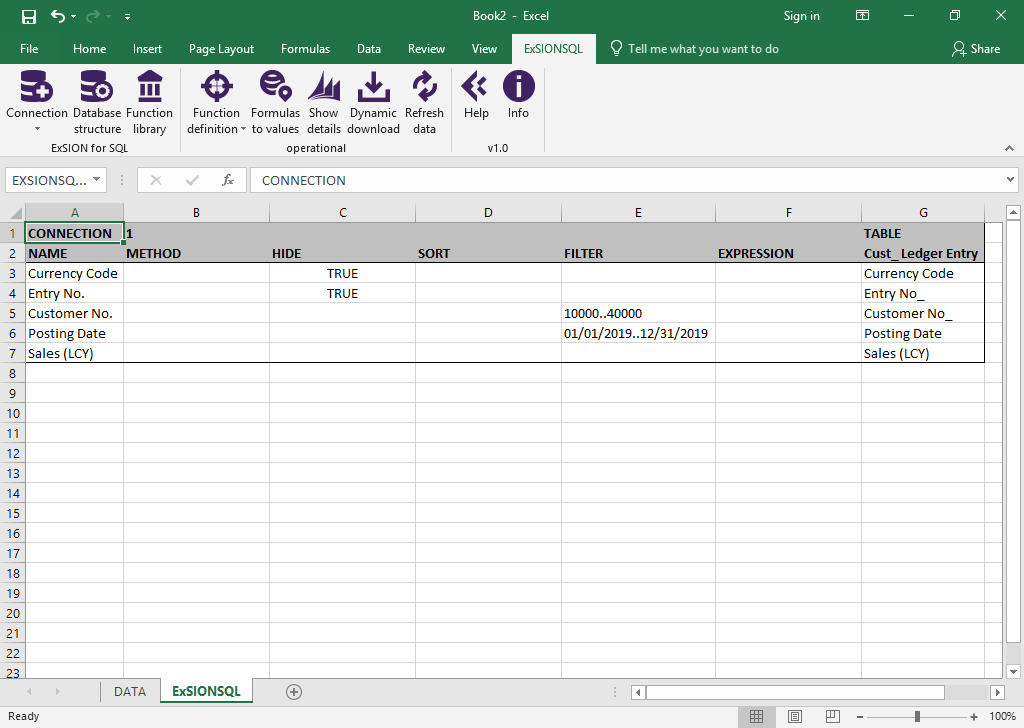Show ExSION Info
The width and height of the screenshot is (1024, 728).
click(519, 96)
